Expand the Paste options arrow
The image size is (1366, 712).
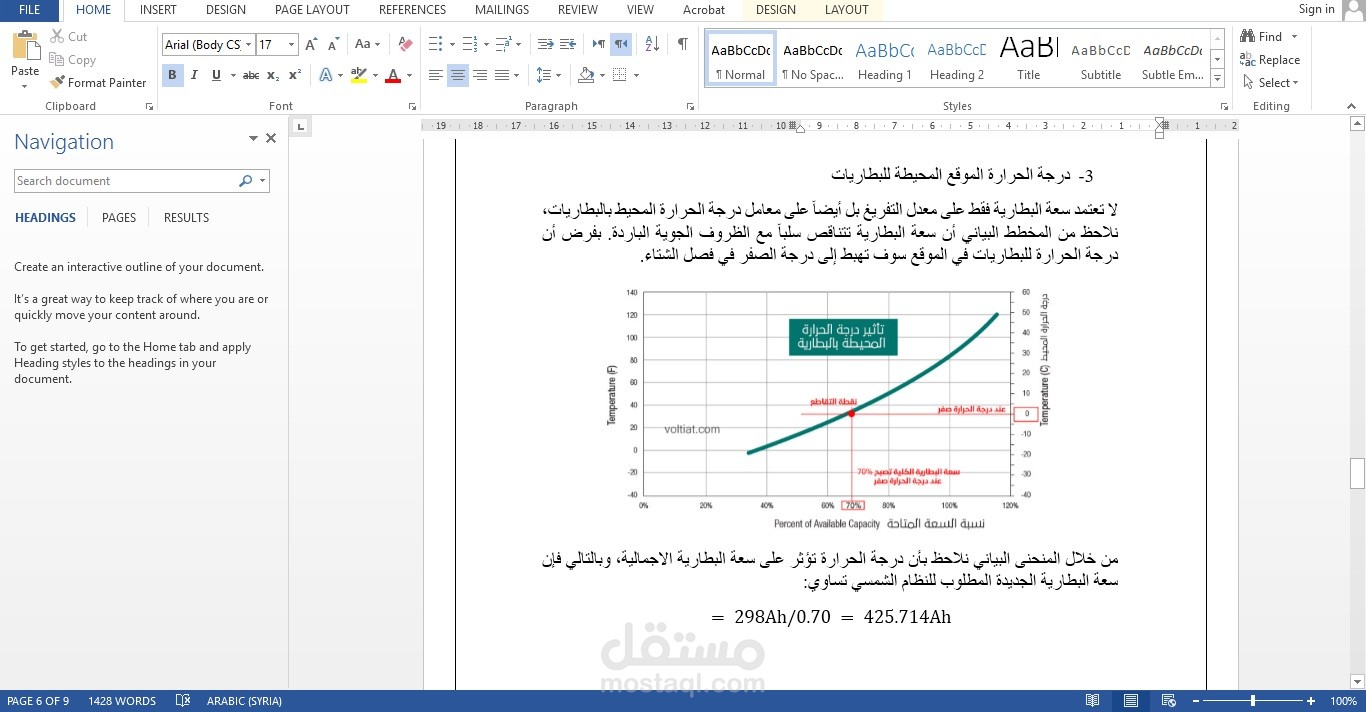tap(25, 86)
